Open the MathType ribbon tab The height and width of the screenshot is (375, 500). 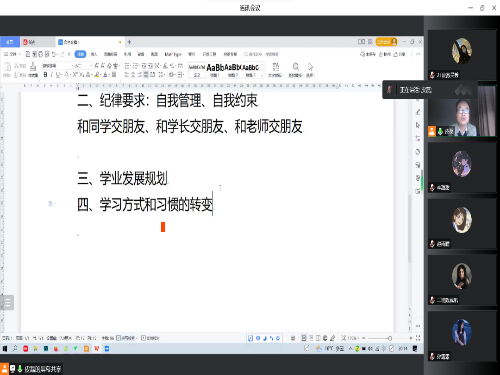pyautogui.click(x=173, y=54)
